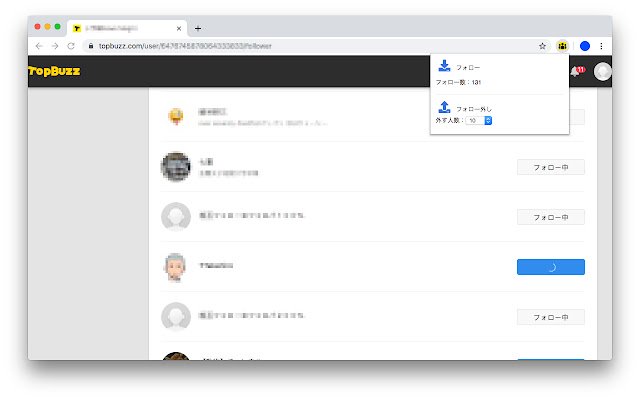Open the fifth user's gray default avatar
Screen dimensions: 640x400
[176, 317]
